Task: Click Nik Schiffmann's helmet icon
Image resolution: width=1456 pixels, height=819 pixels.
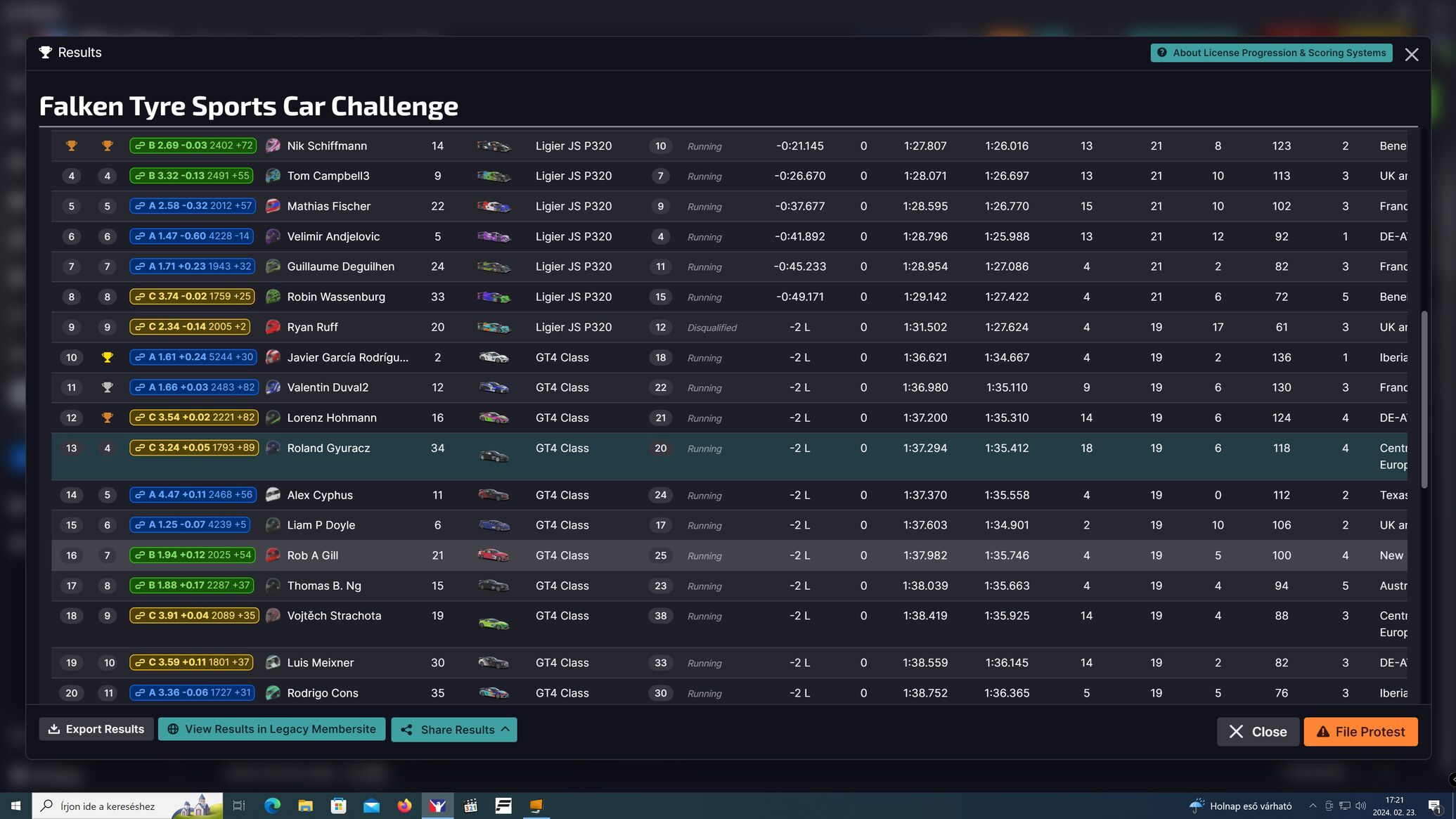Action: tap(273, 146)
